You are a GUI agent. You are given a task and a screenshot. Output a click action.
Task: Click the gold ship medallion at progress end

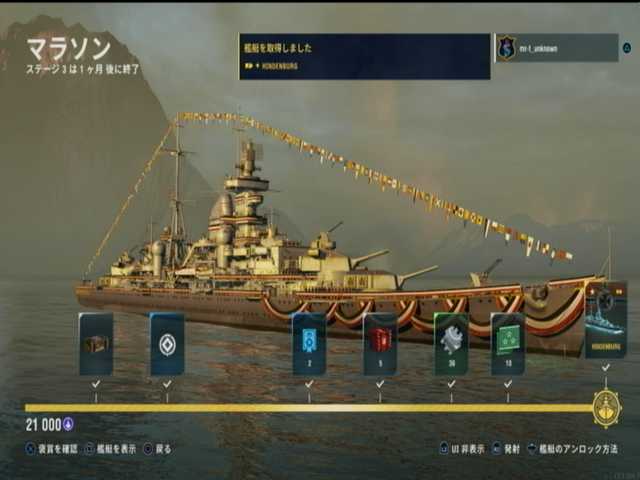click(607, 408)
